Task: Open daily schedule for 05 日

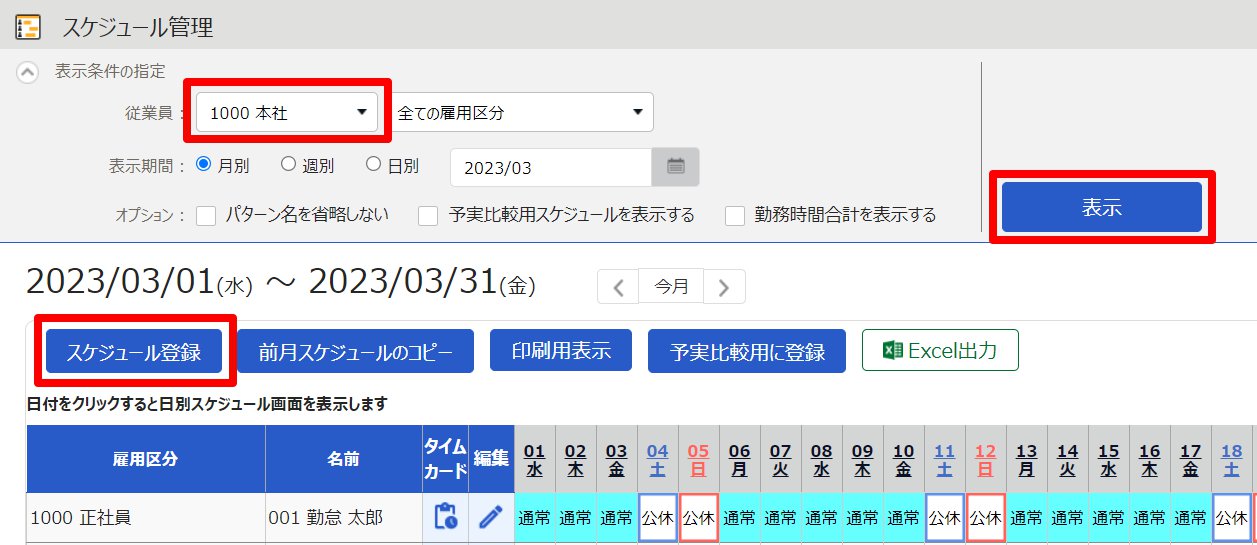Action: 699,459
